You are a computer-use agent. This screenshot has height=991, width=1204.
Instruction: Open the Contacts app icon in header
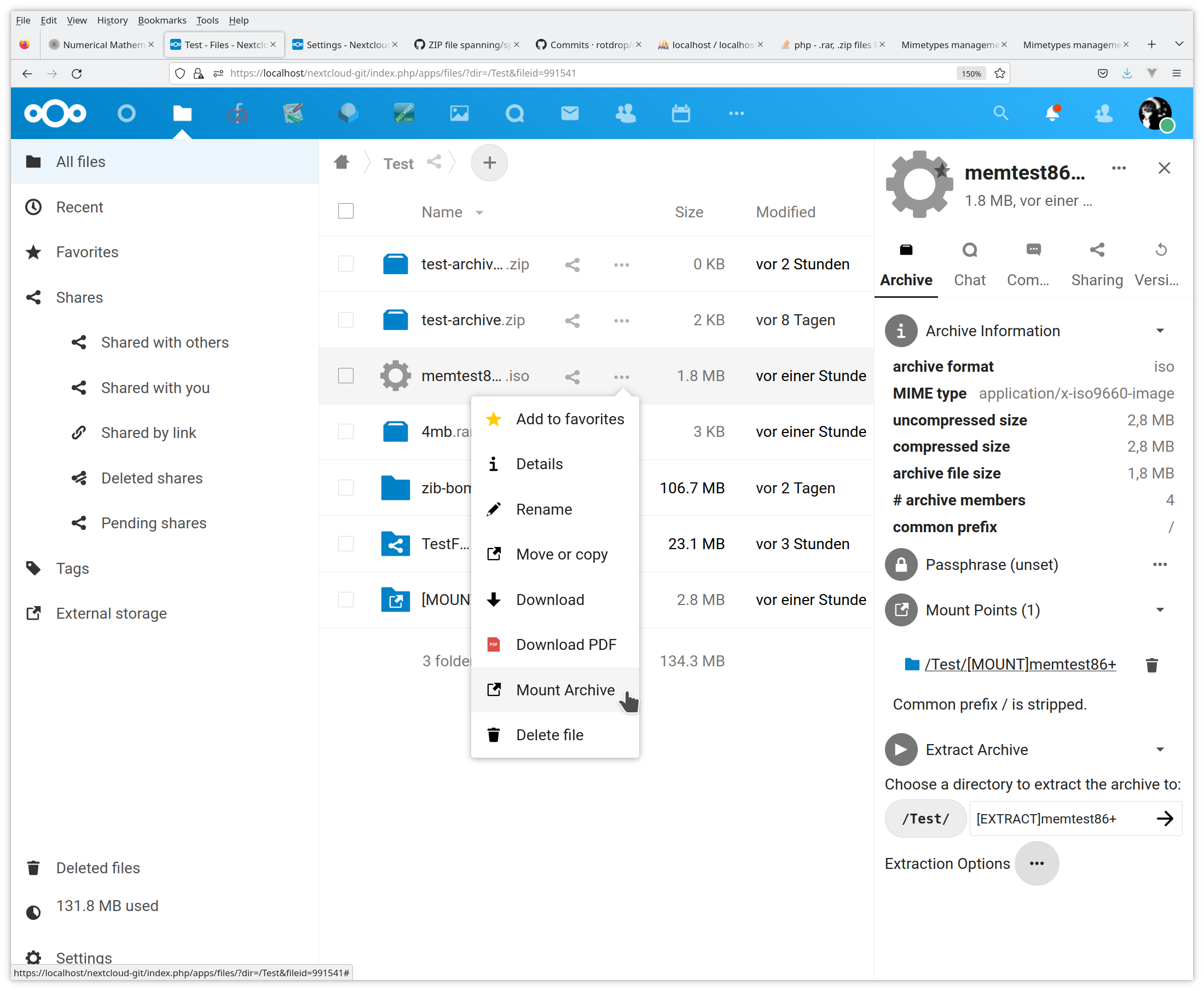pos(626,113)
